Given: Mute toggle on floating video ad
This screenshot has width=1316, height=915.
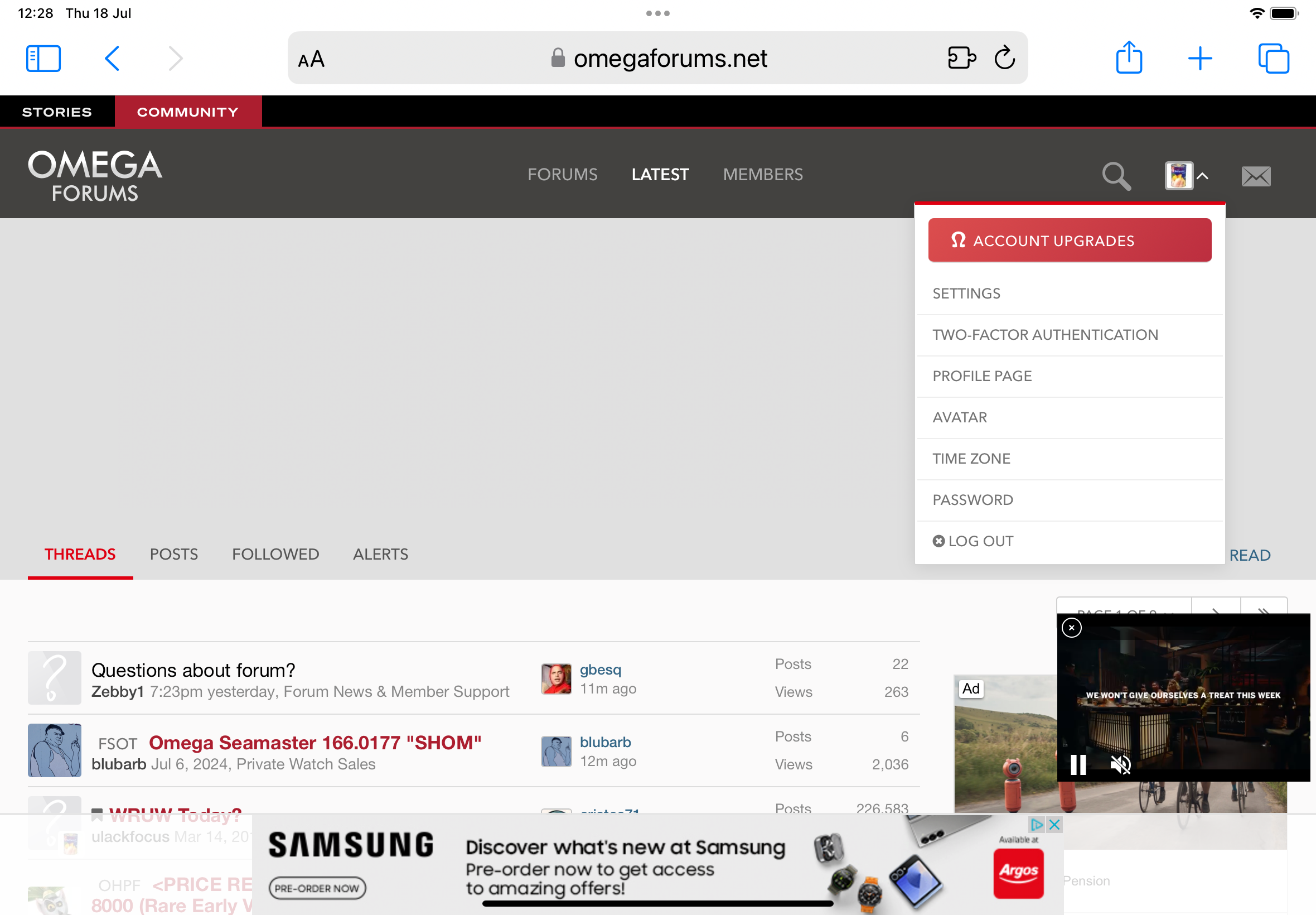Looking at the screenshot, I should click(1120, 764).
